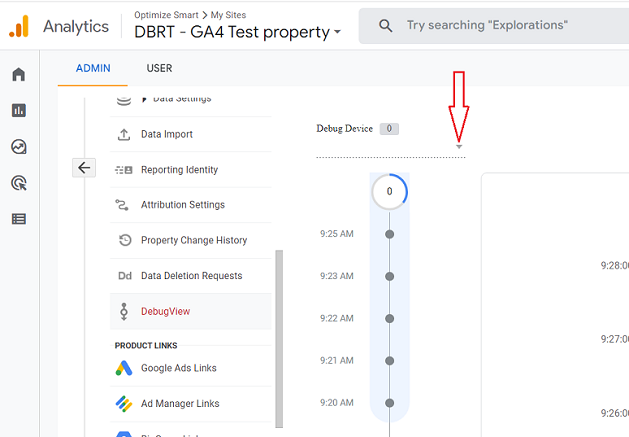This screenshot has width=629, height=437.
Task: Open Google Ads Links
Action: coord(179,368)
